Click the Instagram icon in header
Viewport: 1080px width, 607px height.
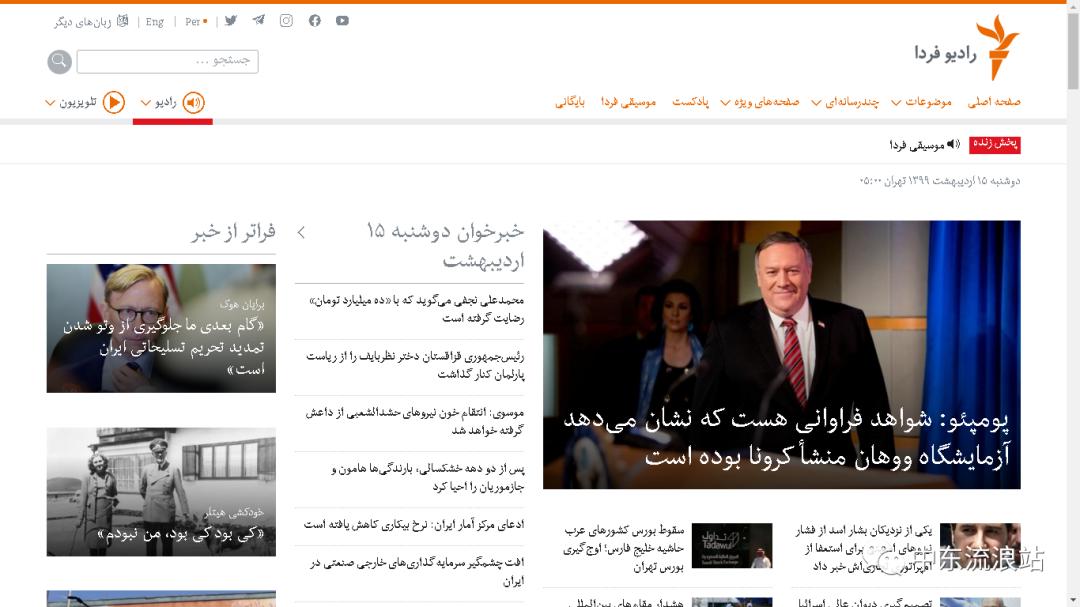(x=286, y=21)
